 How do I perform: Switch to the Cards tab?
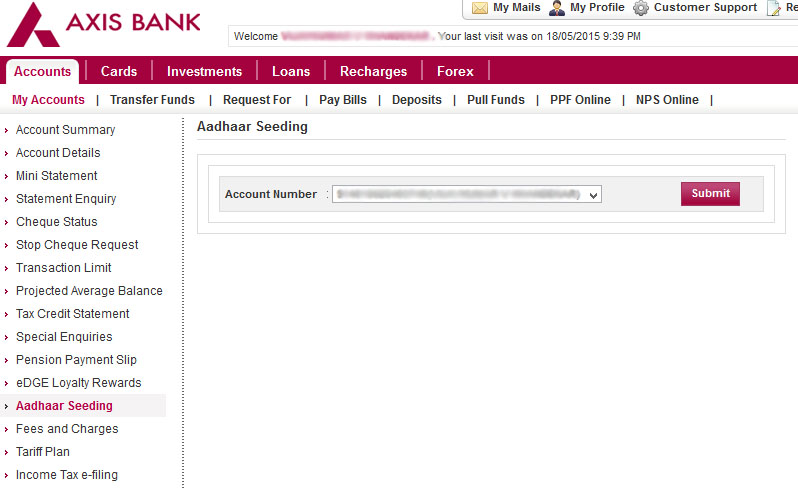119,71
